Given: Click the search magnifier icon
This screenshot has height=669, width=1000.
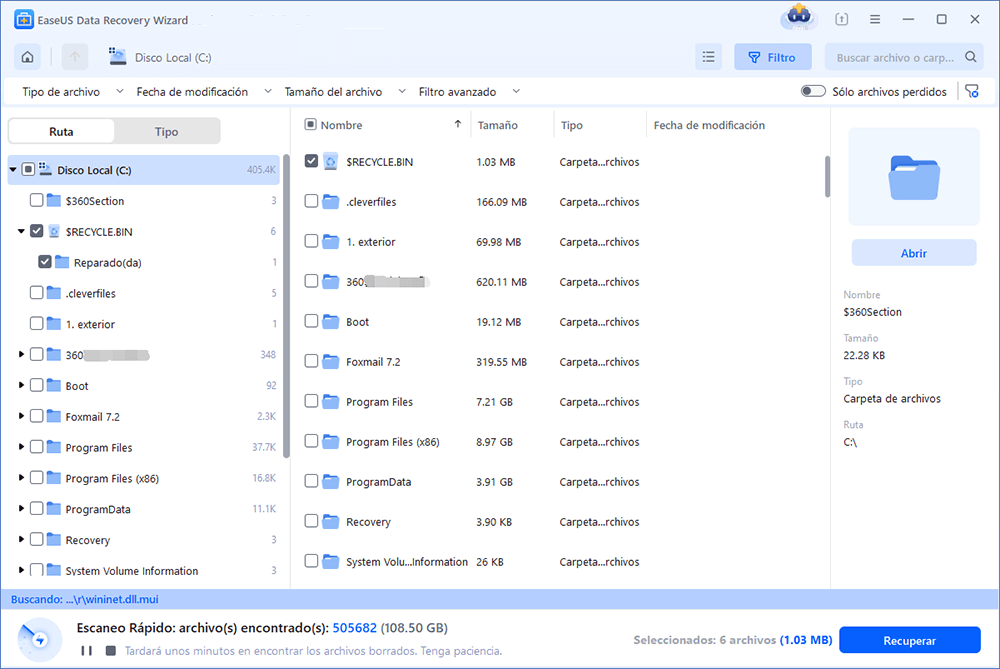Looking at the screenshot, I should 971,57.
